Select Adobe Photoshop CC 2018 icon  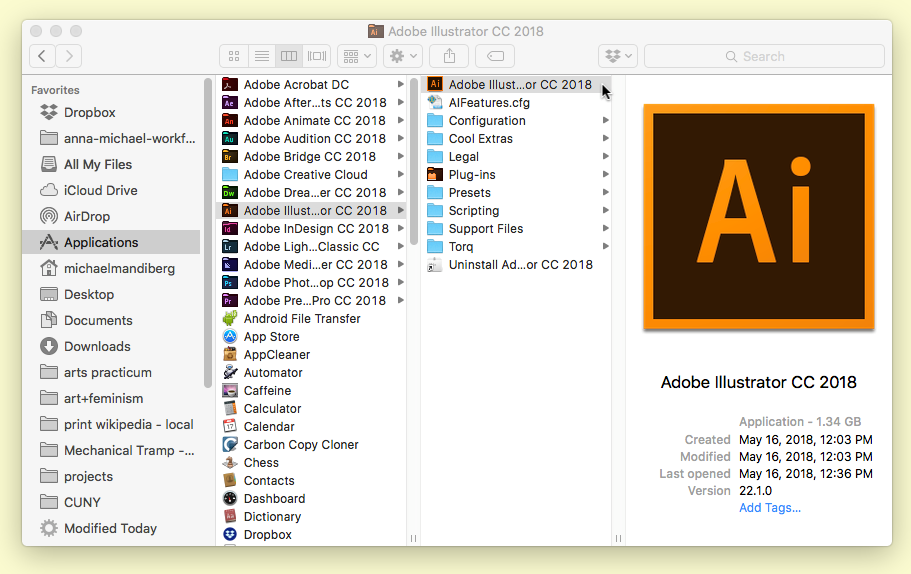(230, 283)
